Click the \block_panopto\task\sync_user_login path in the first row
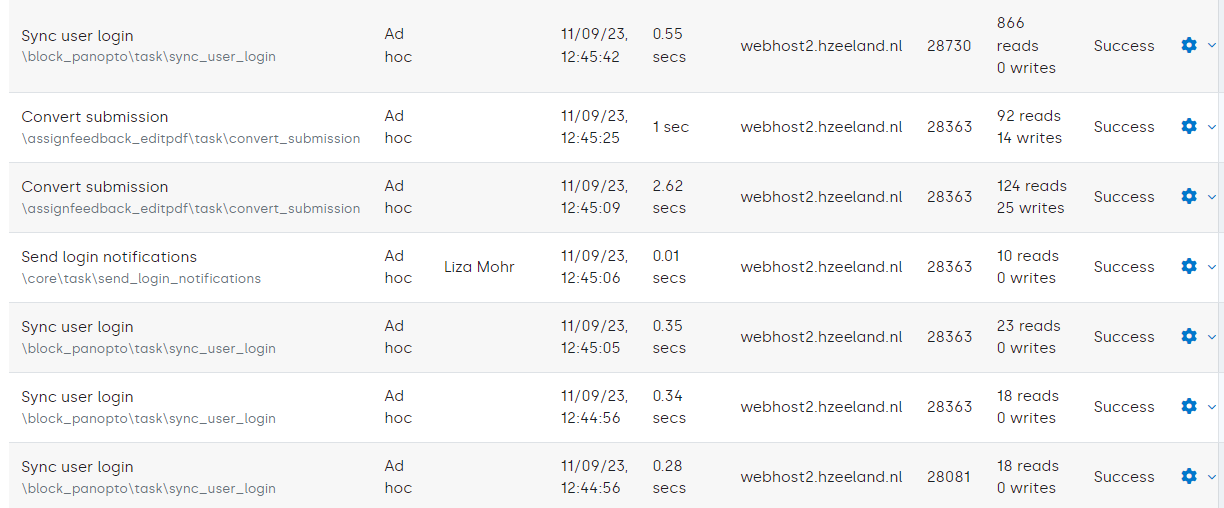Viewport: 1224px width, 508px height. pos(148,57)
